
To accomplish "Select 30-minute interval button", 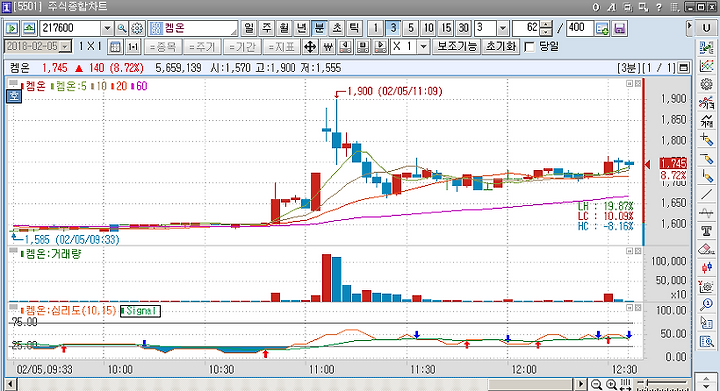I will point(464,28).
